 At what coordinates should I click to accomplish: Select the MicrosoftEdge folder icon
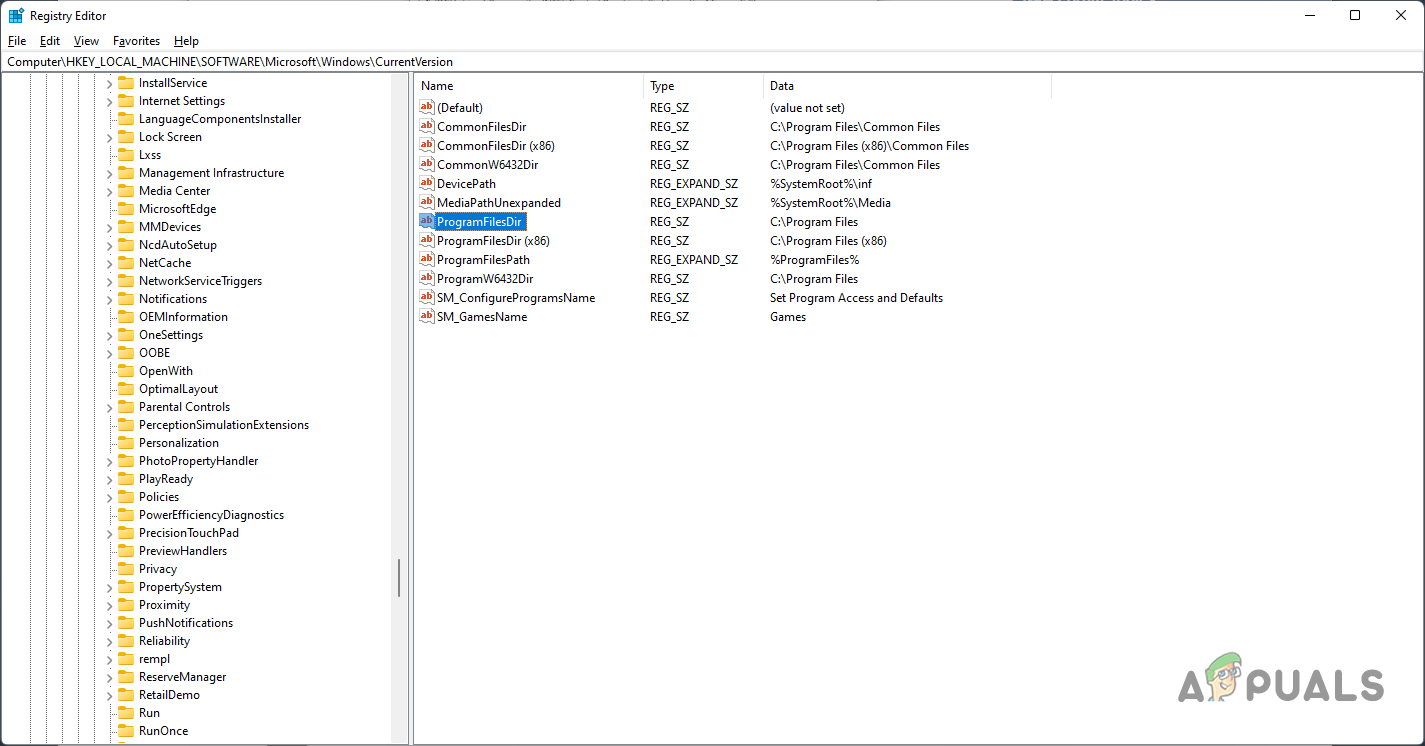pyautogui.click(x=125, y=209)
